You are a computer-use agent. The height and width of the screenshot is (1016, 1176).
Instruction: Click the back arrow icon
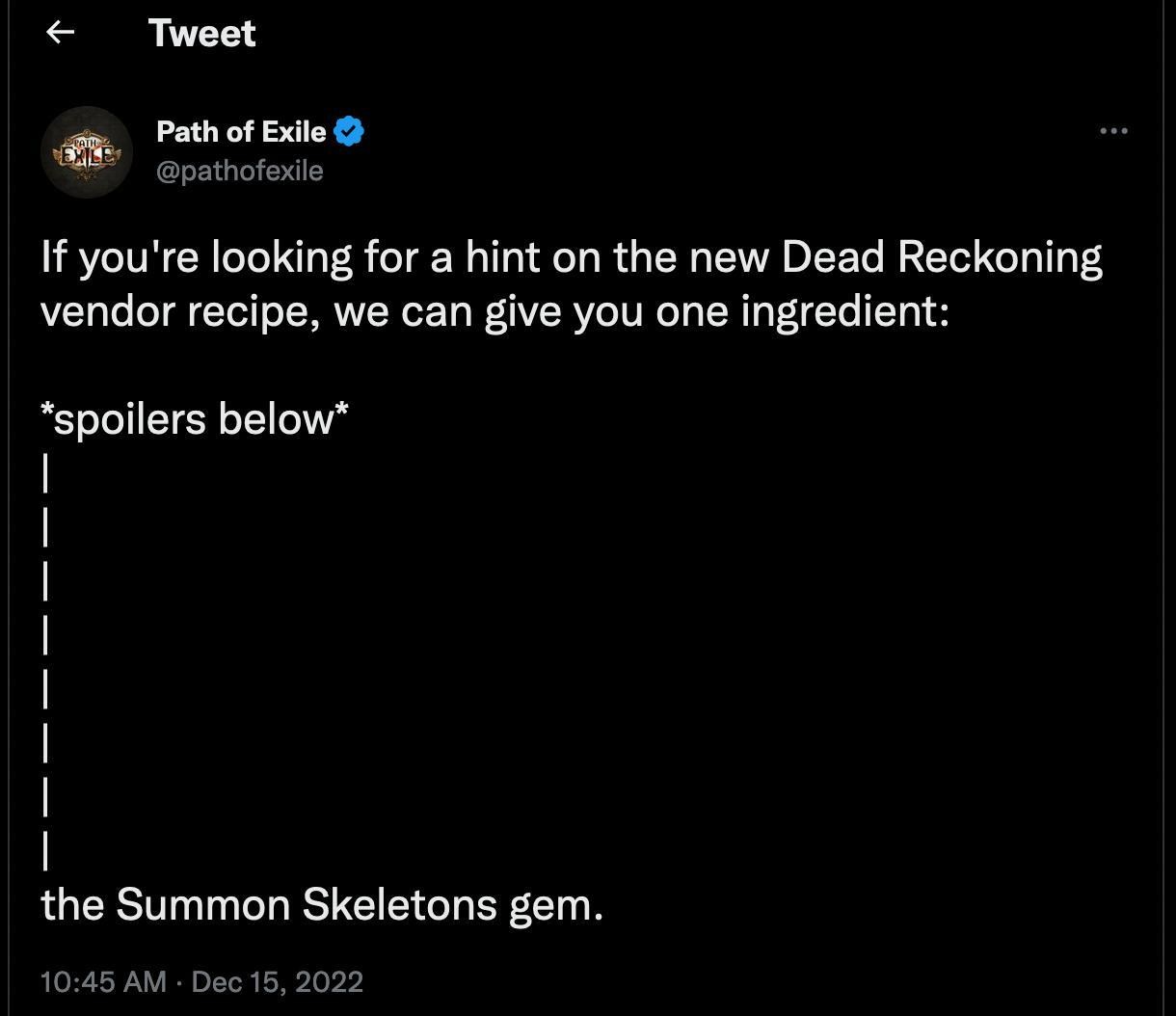coord(61,33)
